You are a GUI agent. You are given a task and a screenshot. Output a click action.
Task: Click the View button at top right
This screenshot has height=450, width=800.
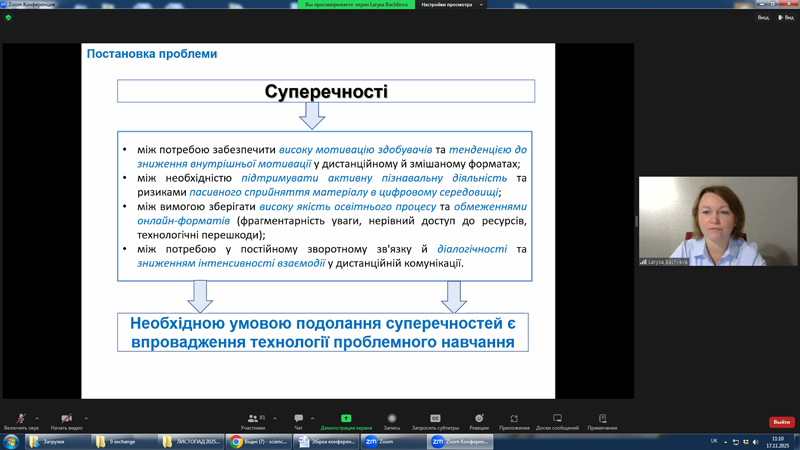tap(786, 17)
